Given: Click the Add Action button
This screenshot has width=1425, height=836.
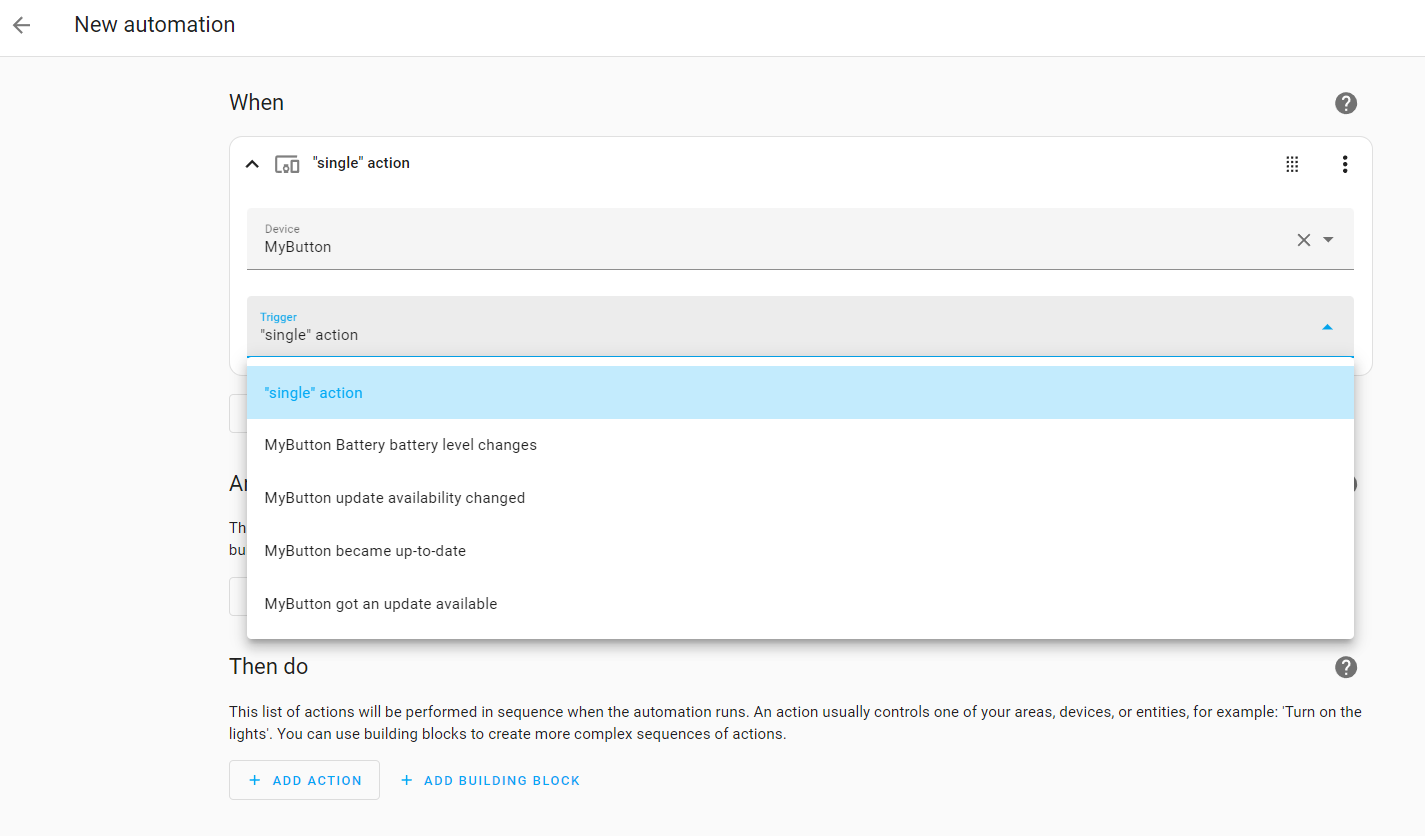Looking at the screenshot, I should coord(304,780).
